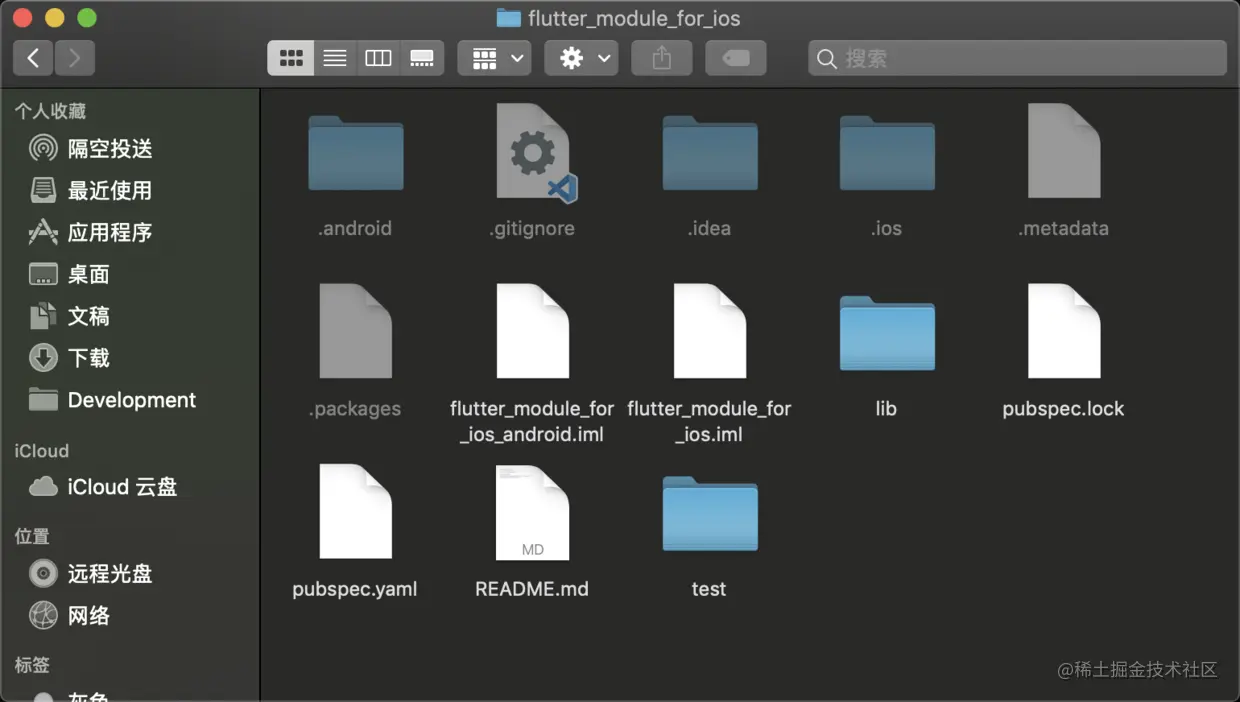Click the edit tags toolbar button
Image resolution: width=1240 pixels, height=702 pixels.
click(735, 58)
